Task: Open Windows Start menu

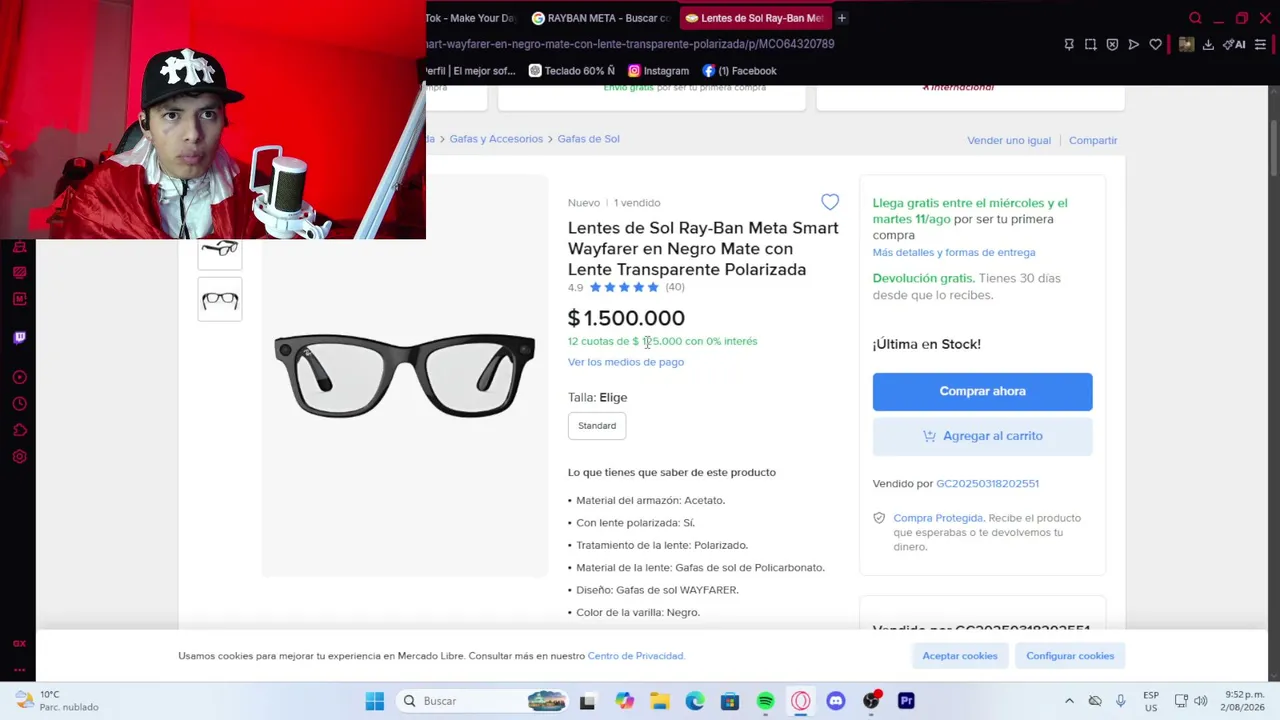Action: coord(375,701)
